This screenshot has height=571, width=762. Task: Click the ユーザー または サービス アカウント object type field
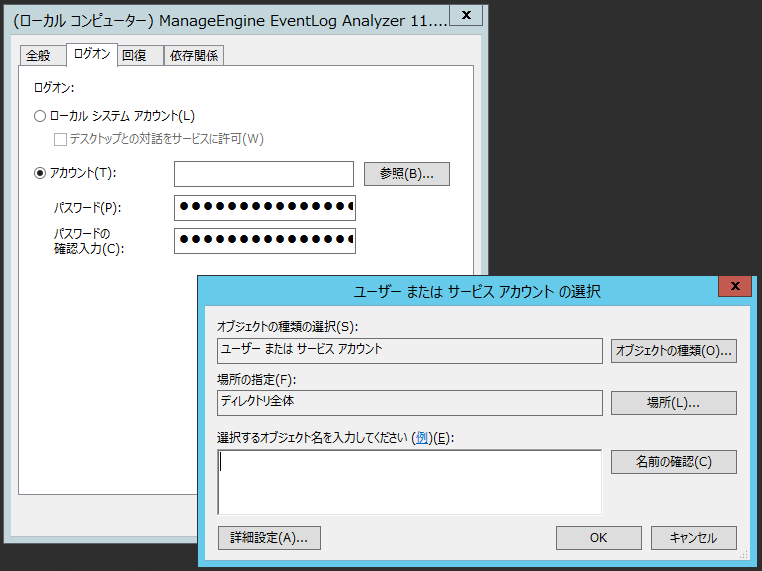[x=410, y=351]
